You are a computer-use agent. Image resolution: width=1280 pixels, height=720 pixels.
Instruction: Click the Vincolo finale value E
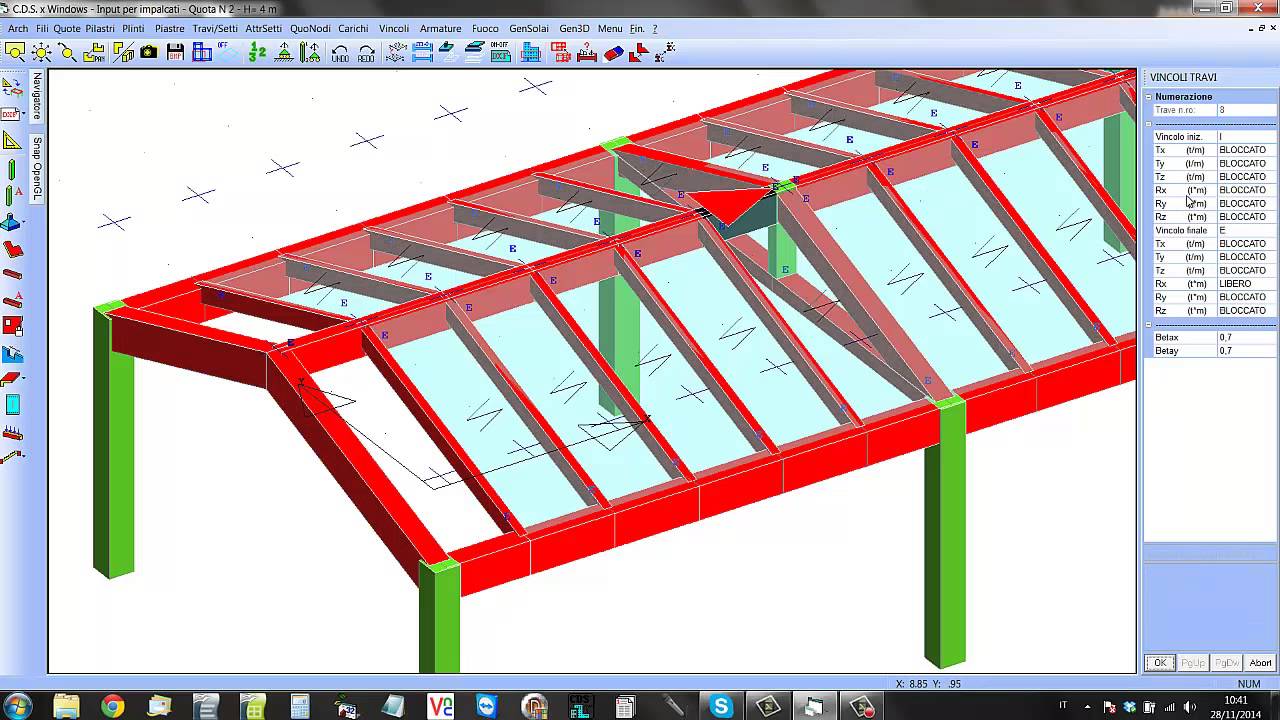click(1246, 231)
